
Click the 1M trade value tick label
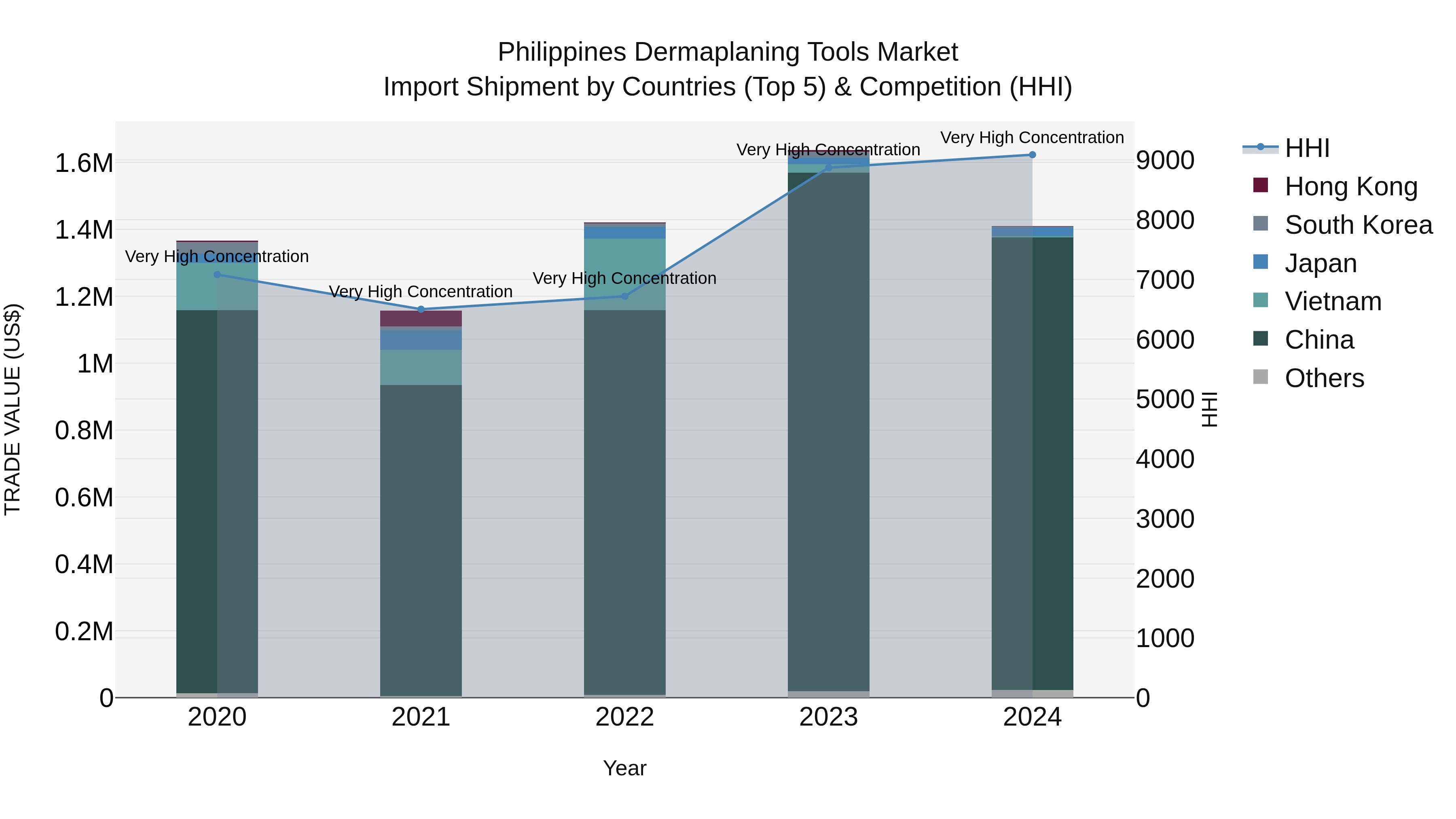[x=95, y=364]
